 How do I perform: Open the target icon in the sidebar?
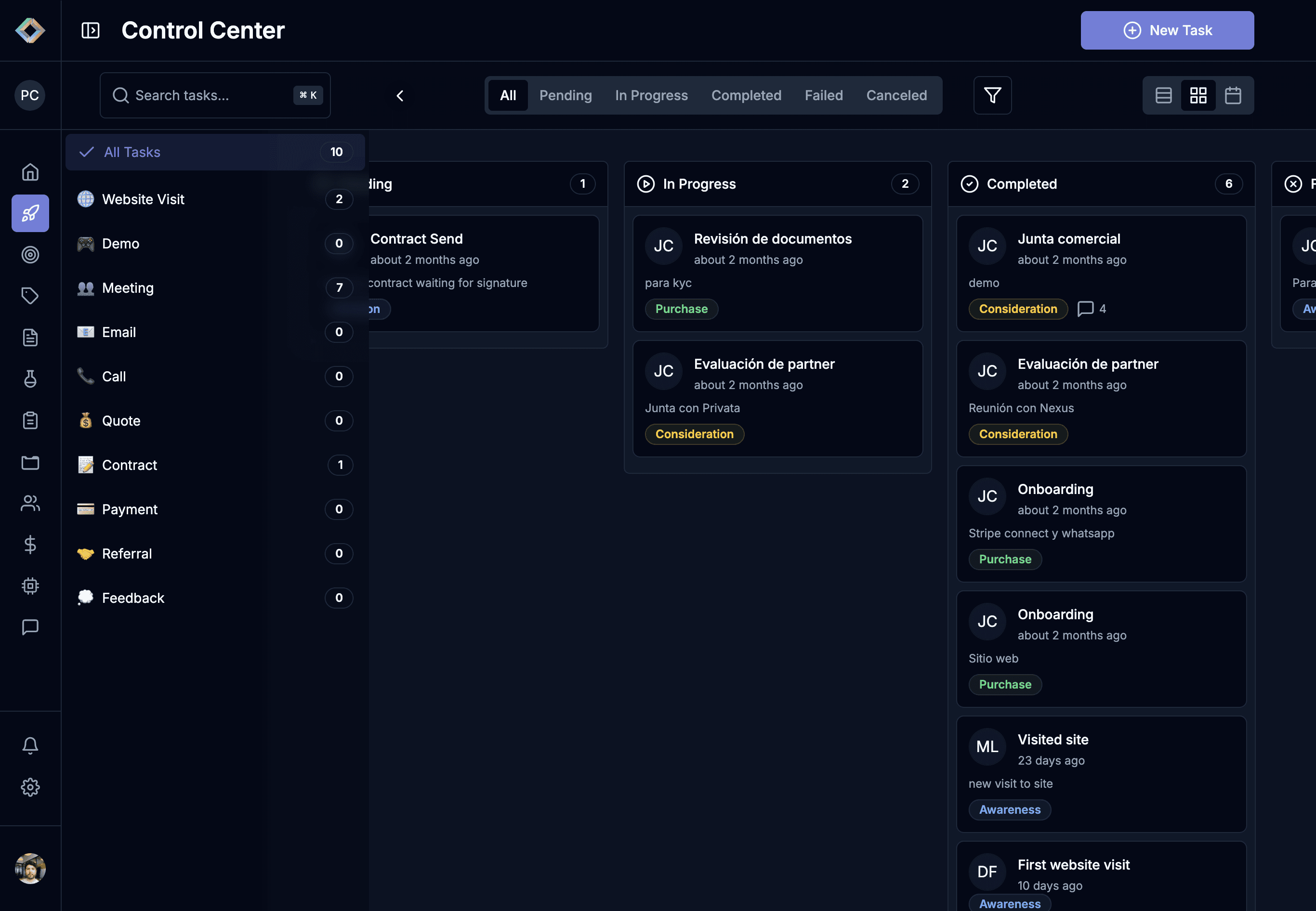coord(30,255)
